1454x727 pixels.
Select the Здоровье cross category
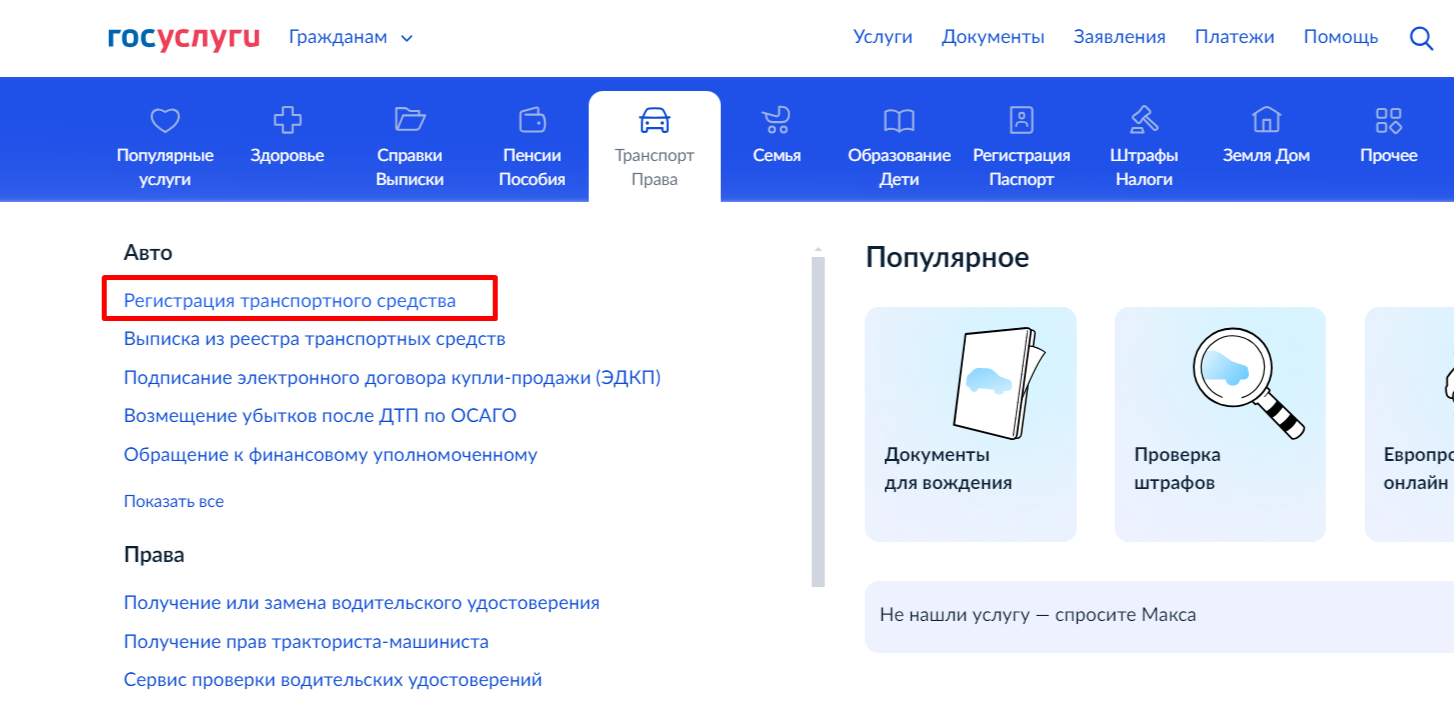point(287,135)
